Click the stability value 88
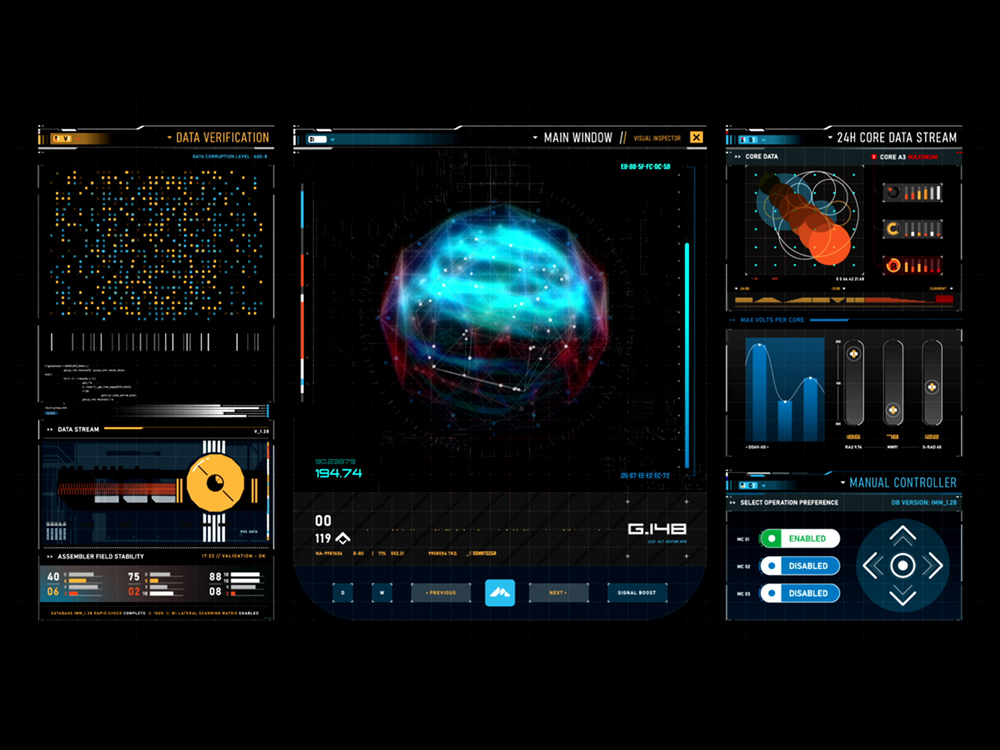The width and height of the screenshot is (1000, 750). coord(215,577)
